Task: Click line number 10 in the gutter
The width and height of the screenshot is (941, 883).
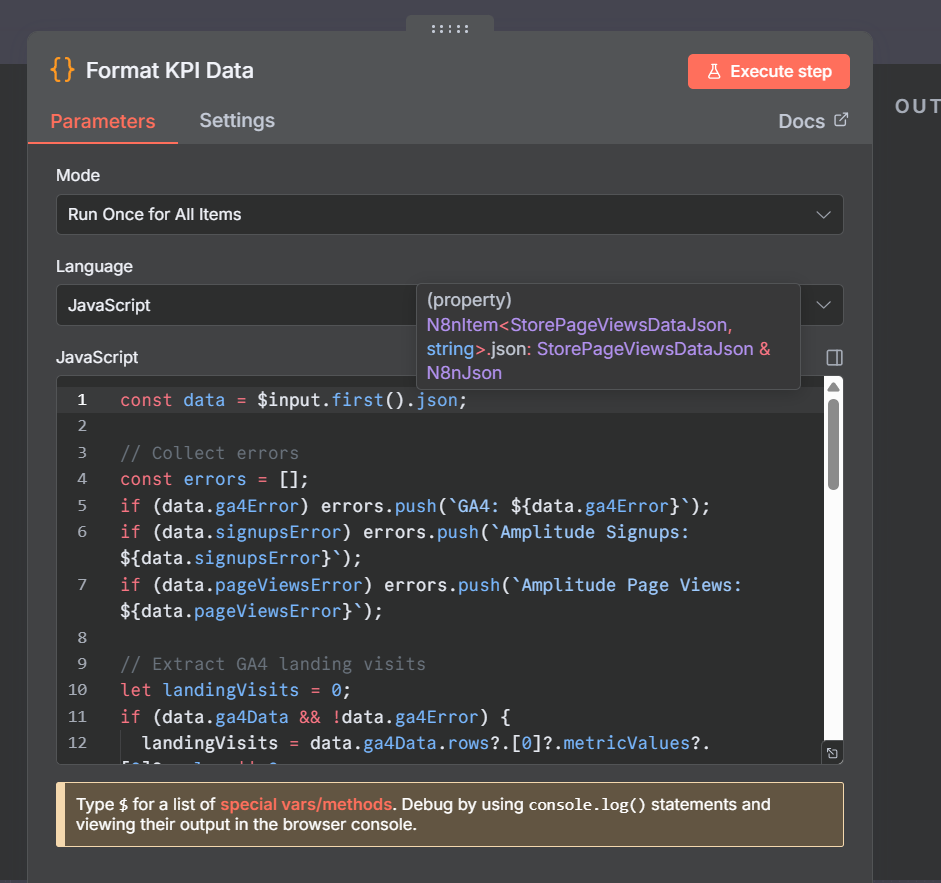Action: point(77,690)
